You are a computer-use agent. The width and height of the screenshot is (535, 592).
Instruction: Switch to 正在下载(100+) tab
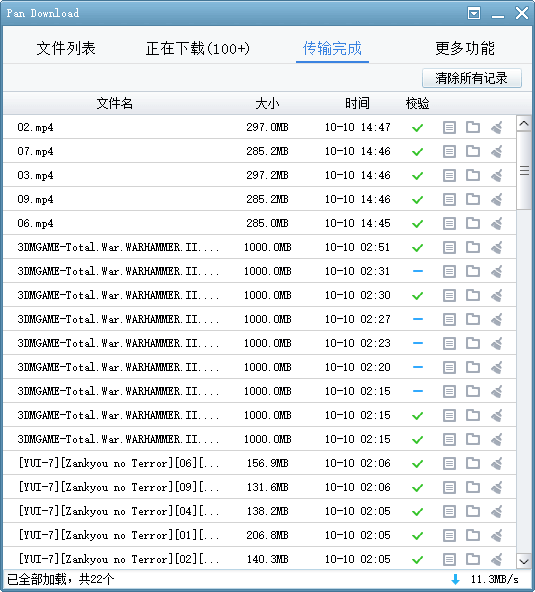[197, 48]
